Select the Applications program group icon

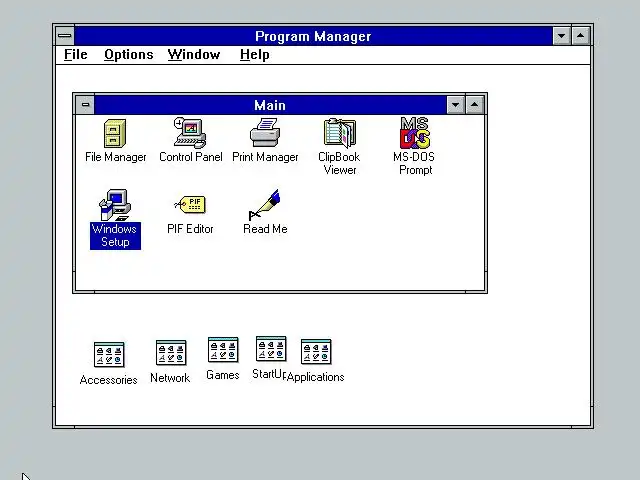(316, 351)
